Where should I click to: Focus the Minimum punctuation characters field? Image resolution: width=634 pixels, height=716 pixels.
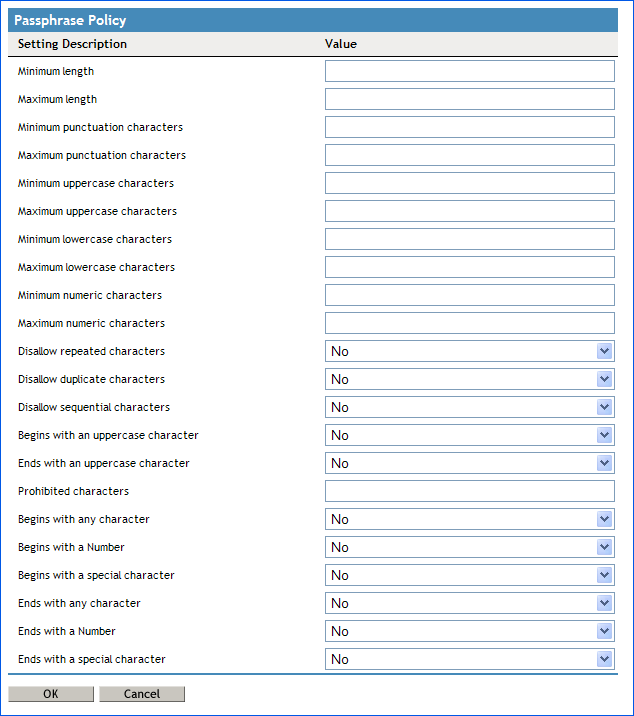pyautogui.click(x=469, y=127)
